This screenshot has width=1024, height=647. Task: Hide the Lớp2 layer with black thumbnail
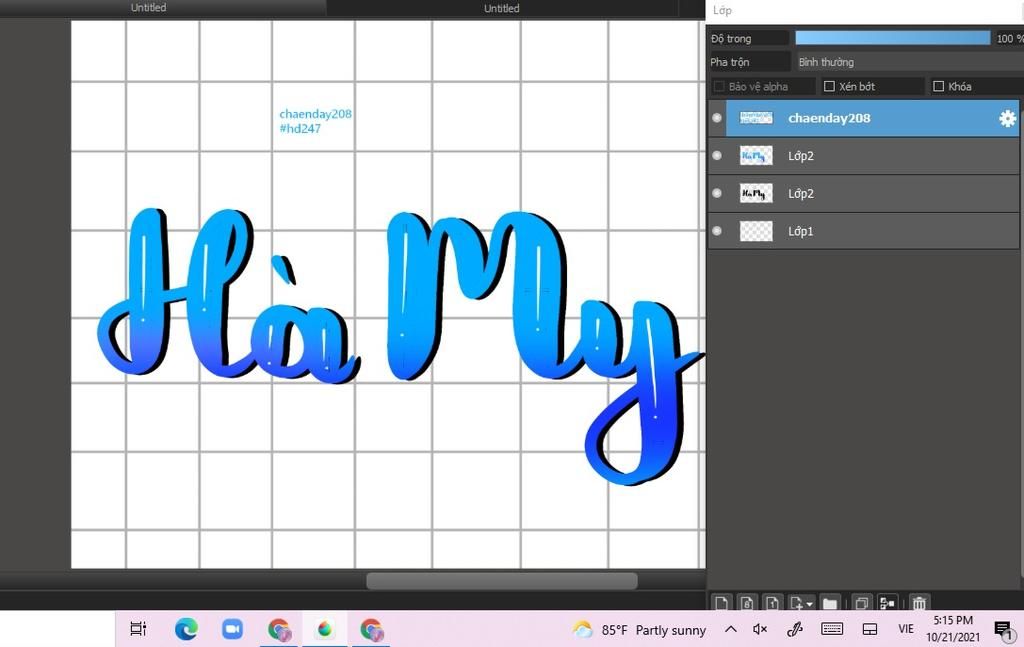pos(717,193)
